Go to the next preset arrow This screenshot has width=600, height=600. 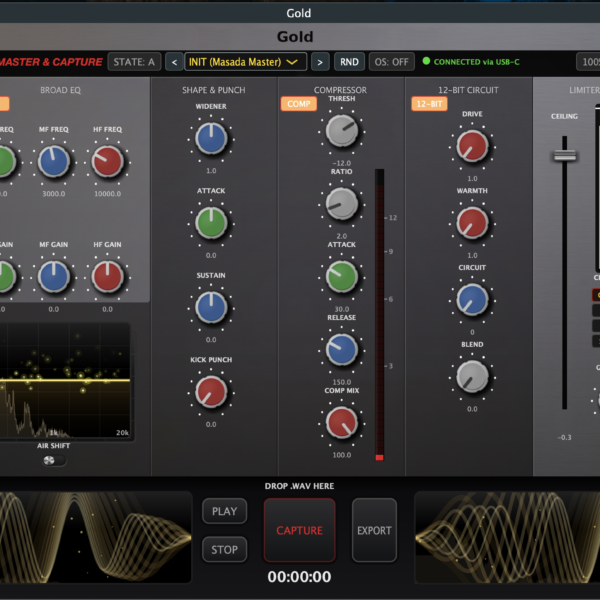point(320,62)
